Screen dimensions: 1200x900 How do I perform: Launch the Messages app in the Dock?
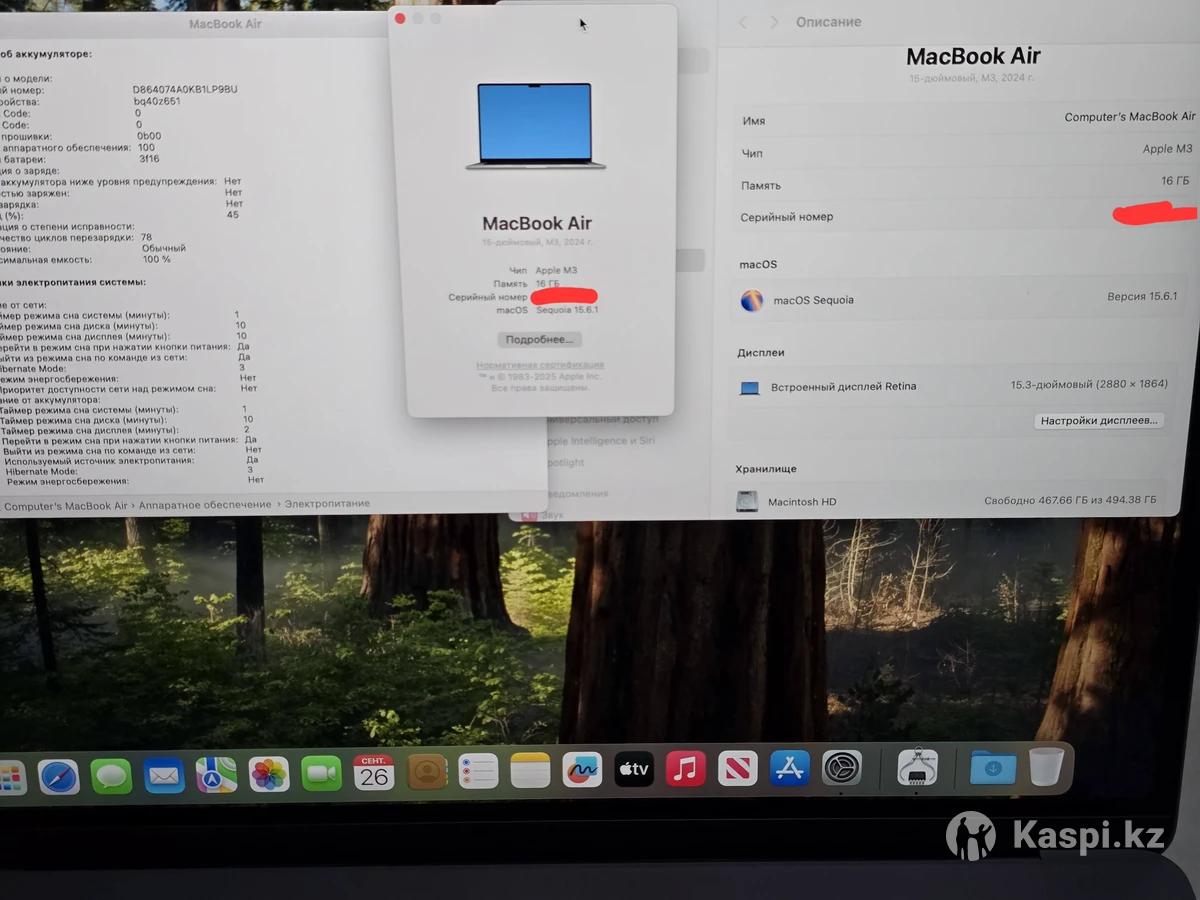click(111, 775)
